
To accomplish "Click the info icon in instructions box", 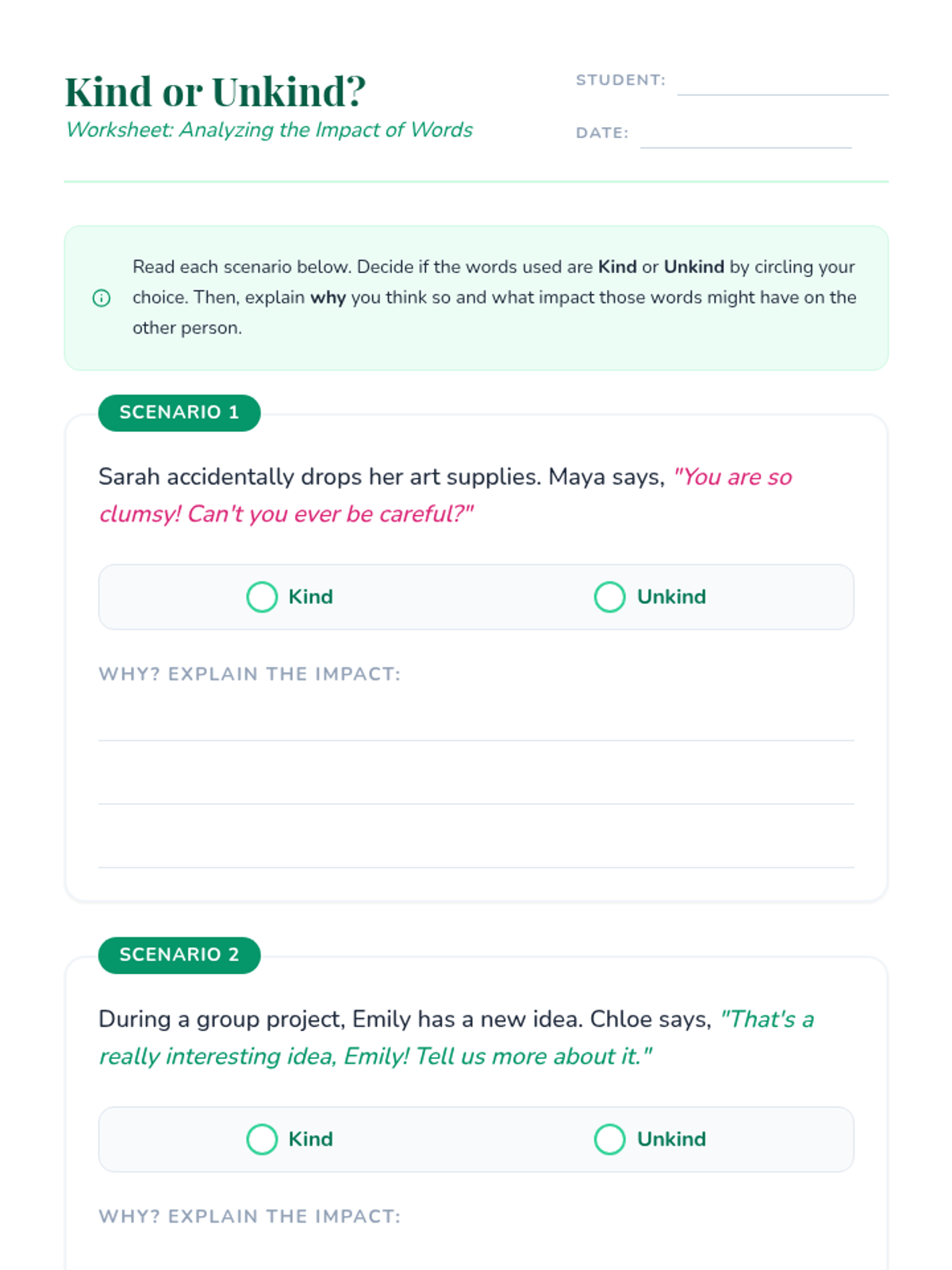I will pyautogui.click(x=102, y=298).
